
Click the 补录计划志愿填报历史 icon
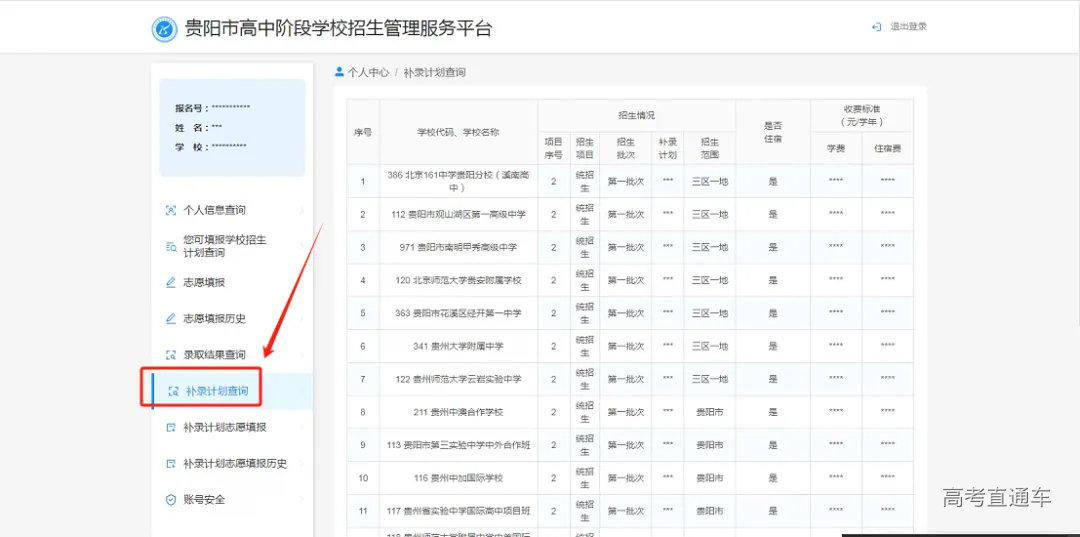pos(172,463)
